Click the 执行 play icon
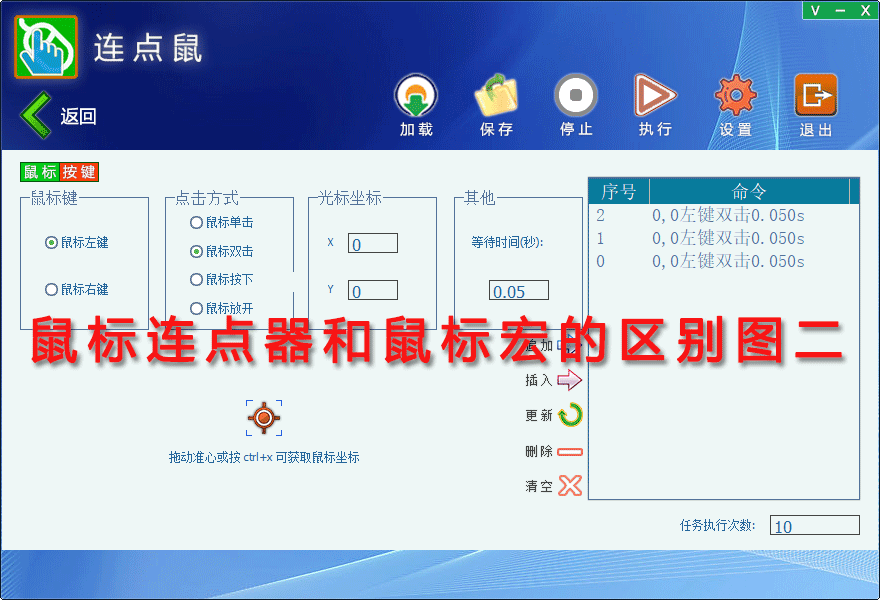The height and width of the screenshot is (600, 880). (x=655, y=96)
